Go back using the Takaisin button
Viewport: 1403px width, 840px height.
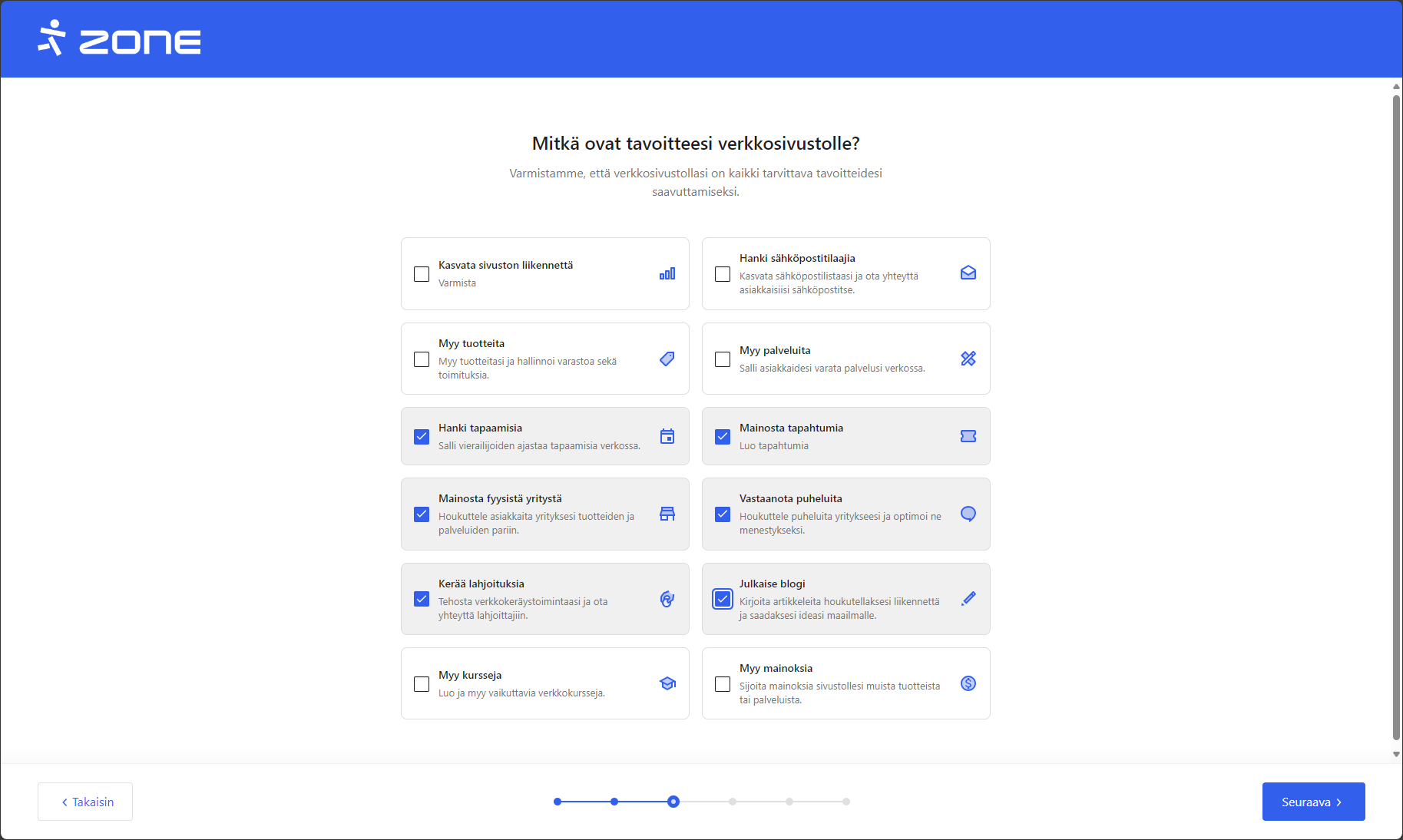(x=85, y=802)
